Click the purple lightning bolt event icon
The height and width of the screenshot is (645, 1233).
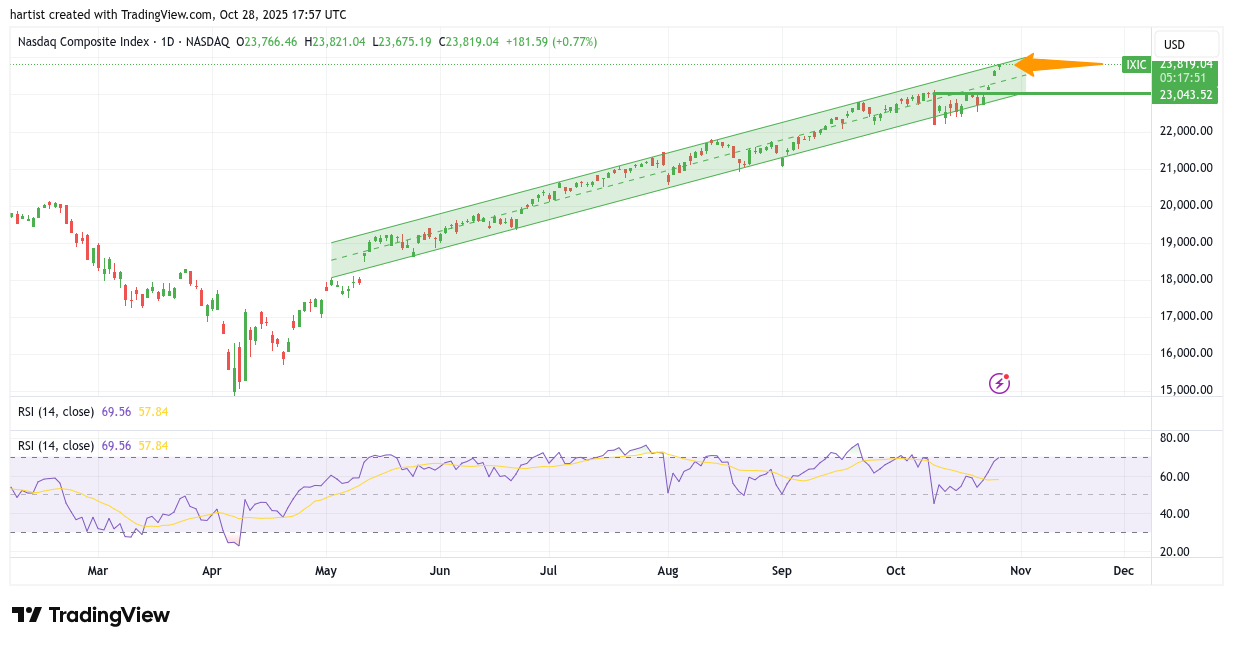coord(999,383)
